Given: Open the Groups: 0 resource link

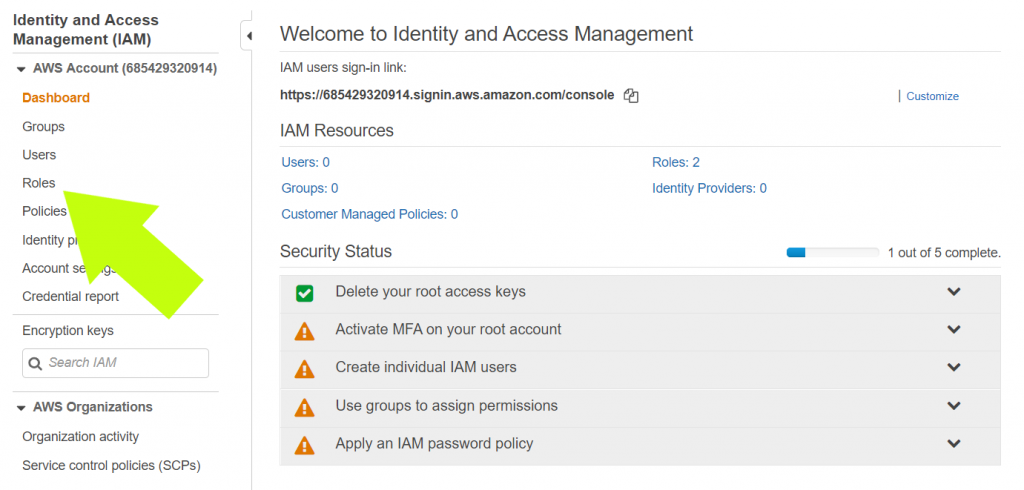Looking at the screenshot, I should tap(310, 188).
